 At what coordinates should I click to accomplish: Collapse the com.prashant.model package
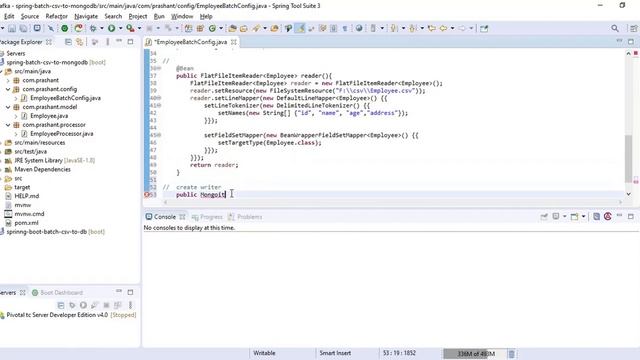tap(8, 107)
